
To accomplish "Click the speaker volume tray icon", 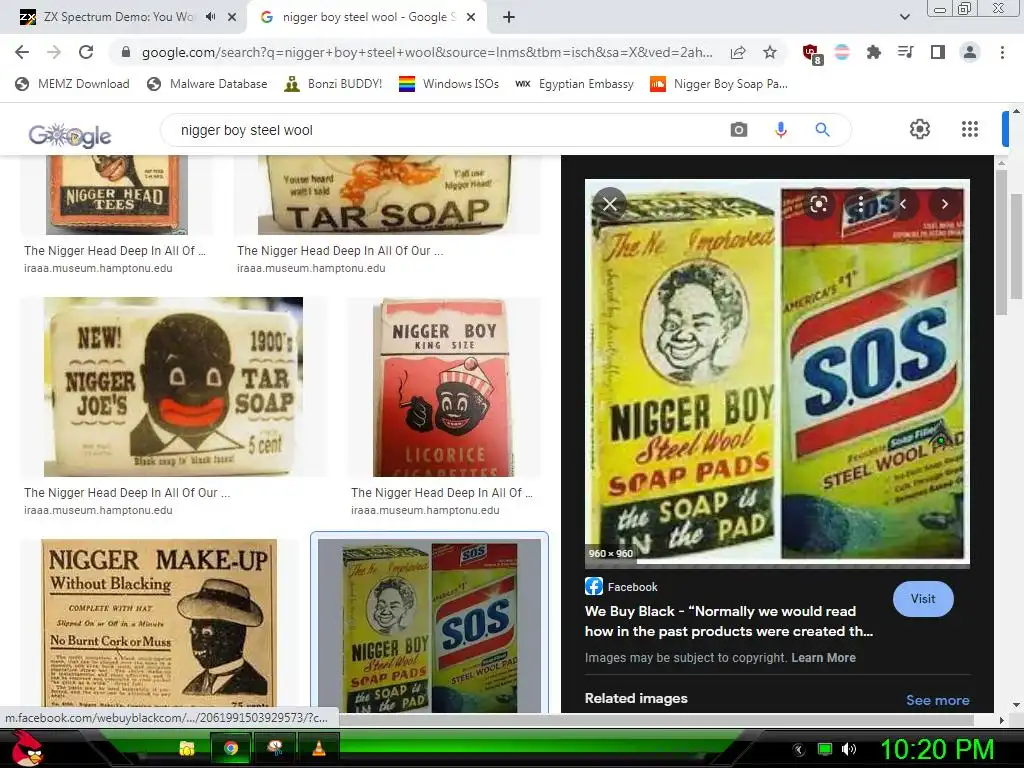I will (x=849, y=749).
